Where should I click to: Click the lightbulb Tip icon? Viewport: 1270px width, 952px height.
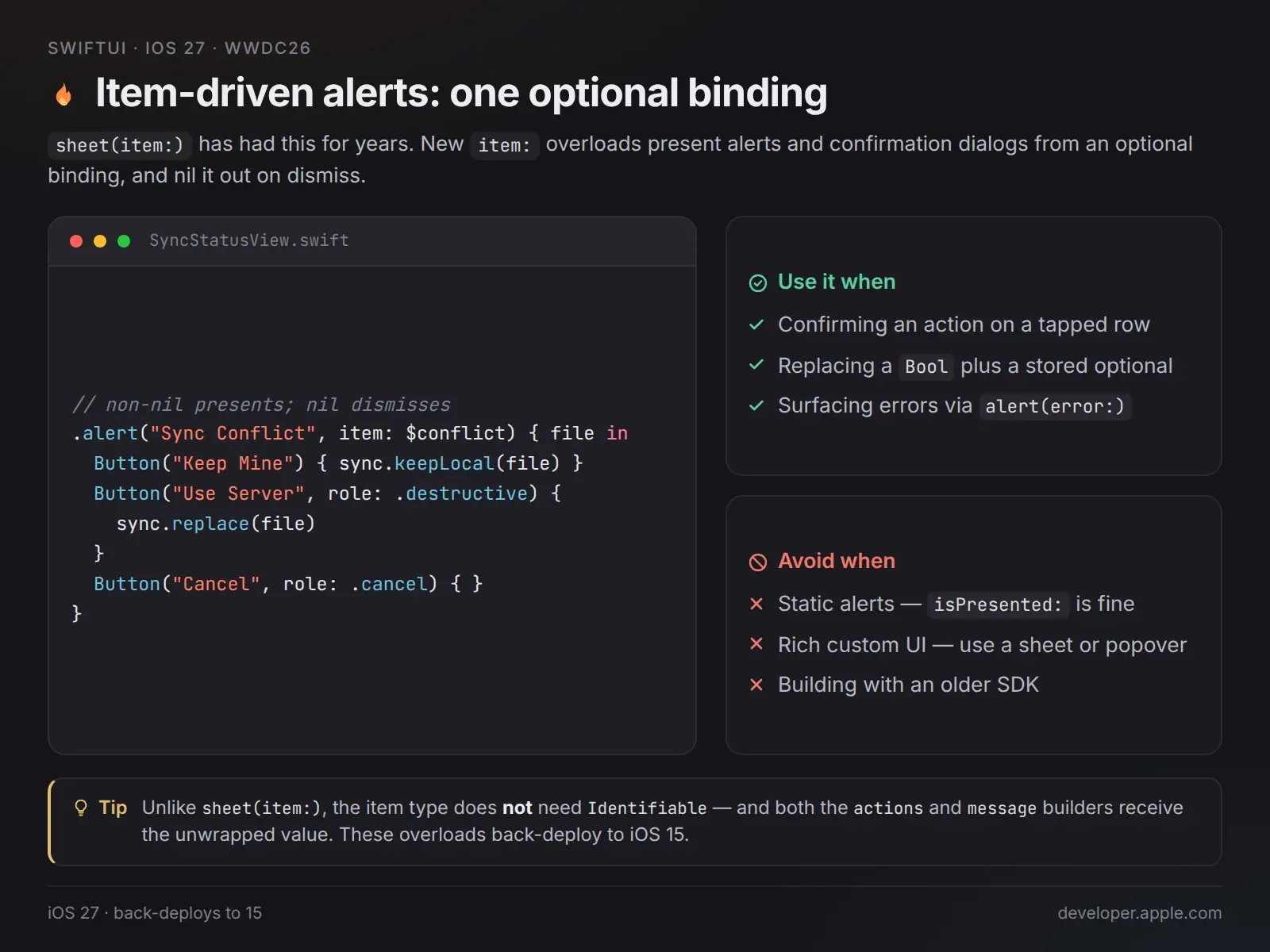pos(80,808)
